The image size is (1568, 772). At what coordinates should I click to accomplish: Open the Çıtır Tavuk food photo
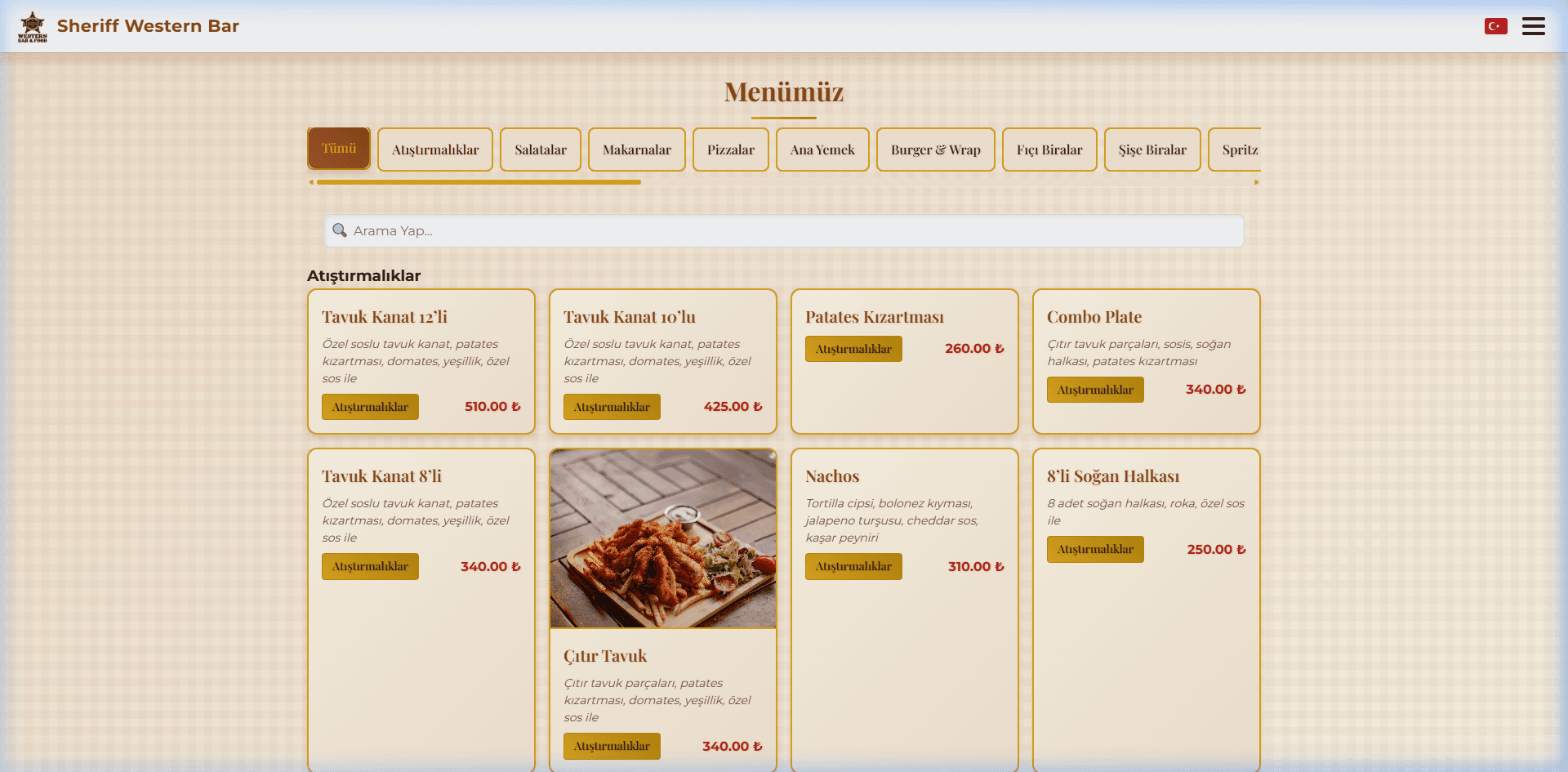662,538
